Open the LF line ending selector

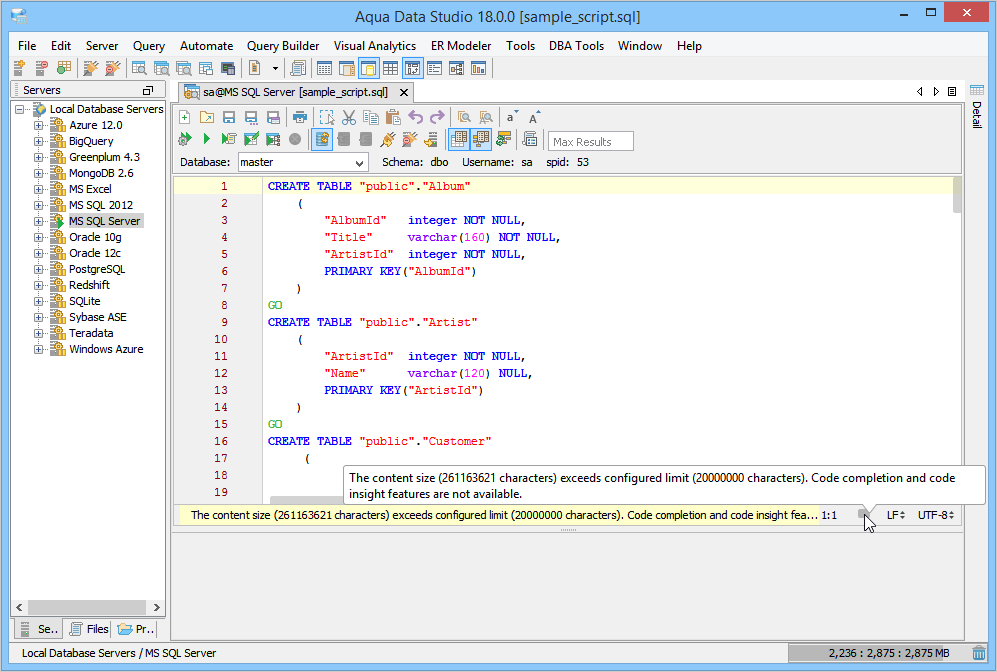coord(896,515)
